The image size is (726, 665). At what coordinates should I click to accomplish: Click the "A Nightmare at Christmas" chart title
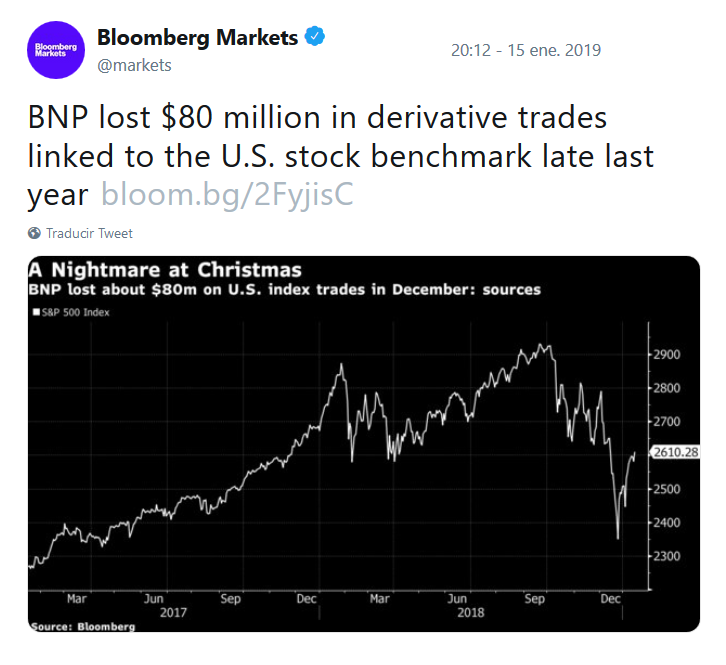point(165,270)
